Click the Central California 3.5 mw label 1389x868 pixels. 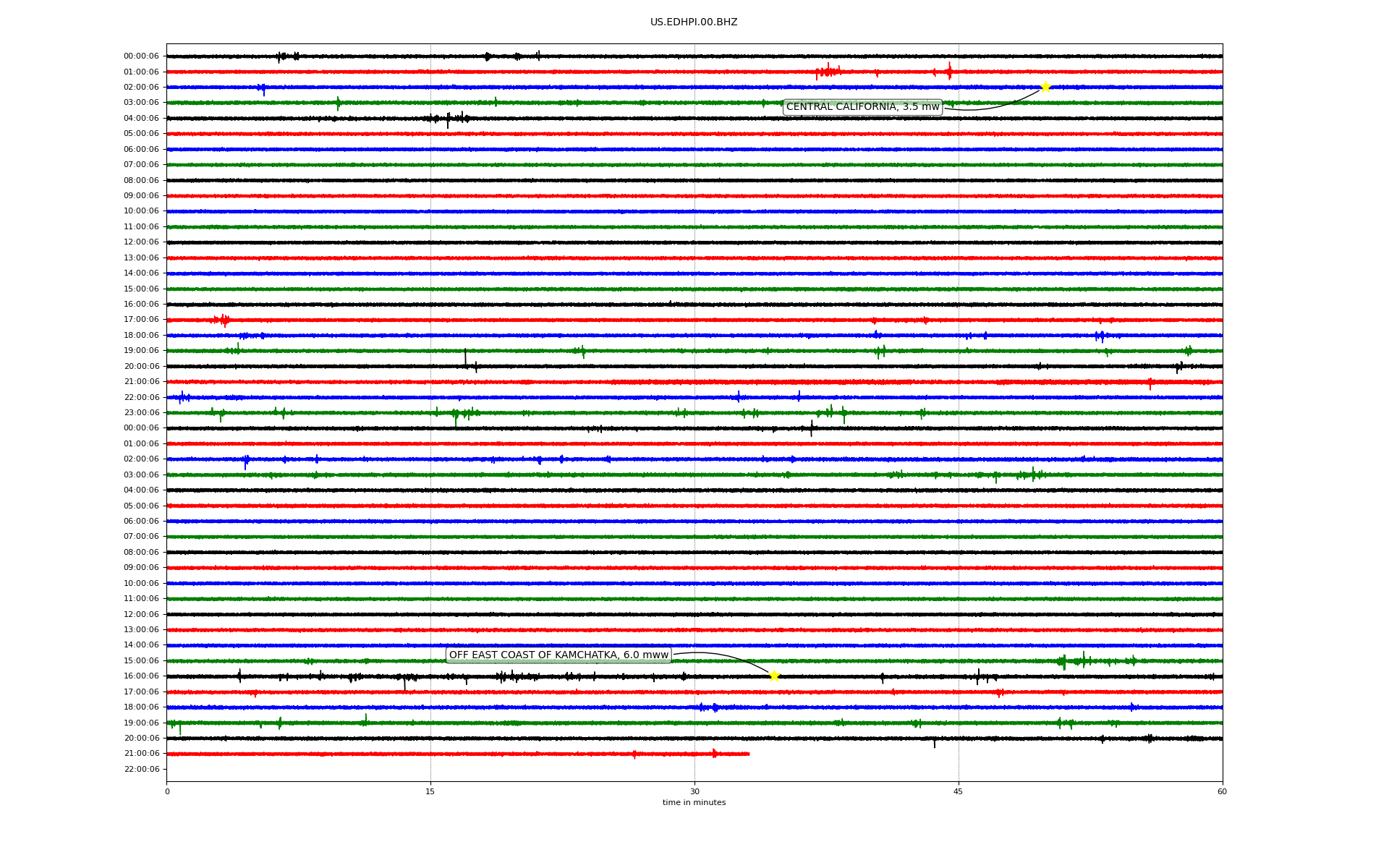tap(862, 107)
